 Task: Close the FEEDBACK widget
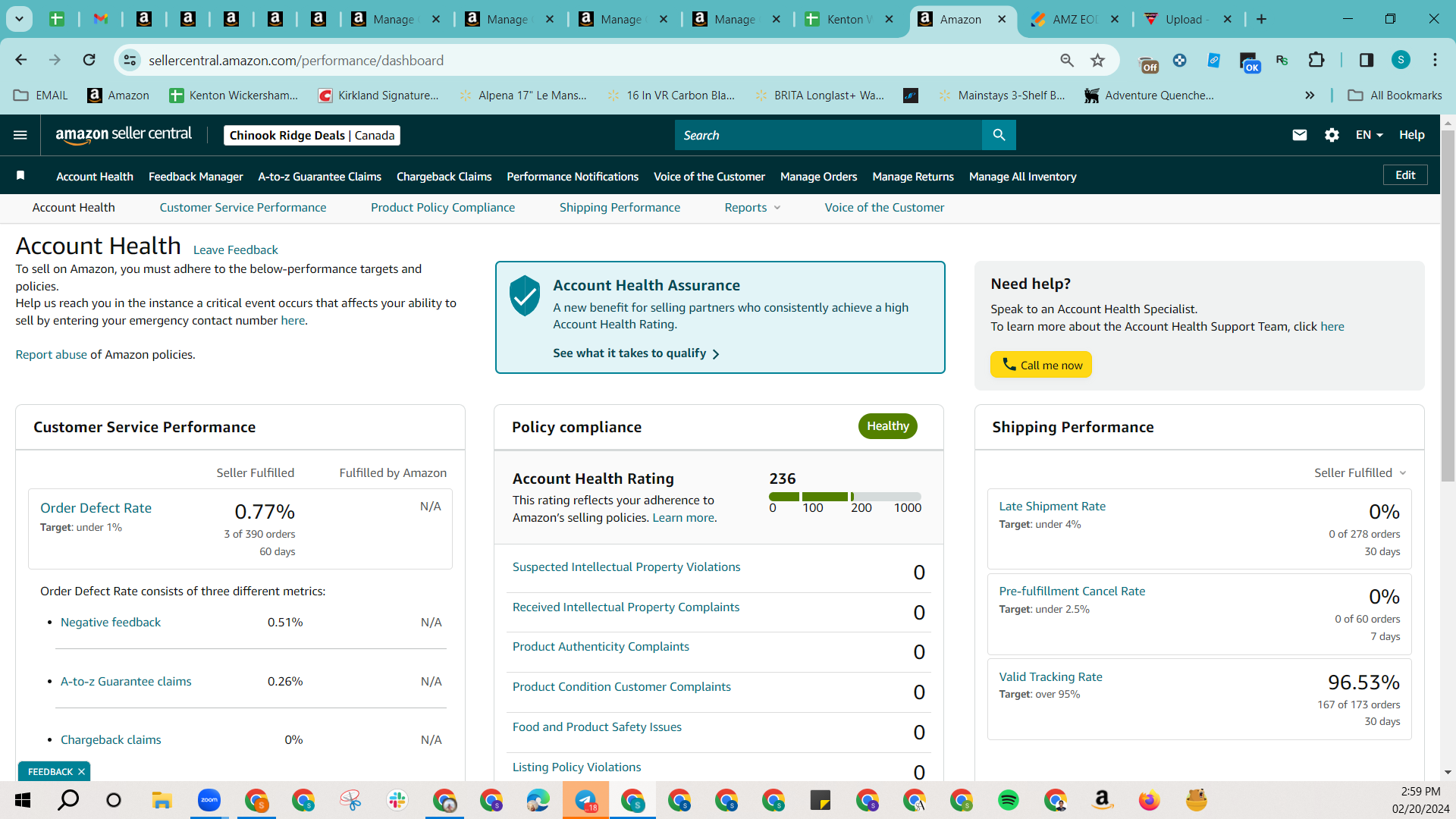81,771
